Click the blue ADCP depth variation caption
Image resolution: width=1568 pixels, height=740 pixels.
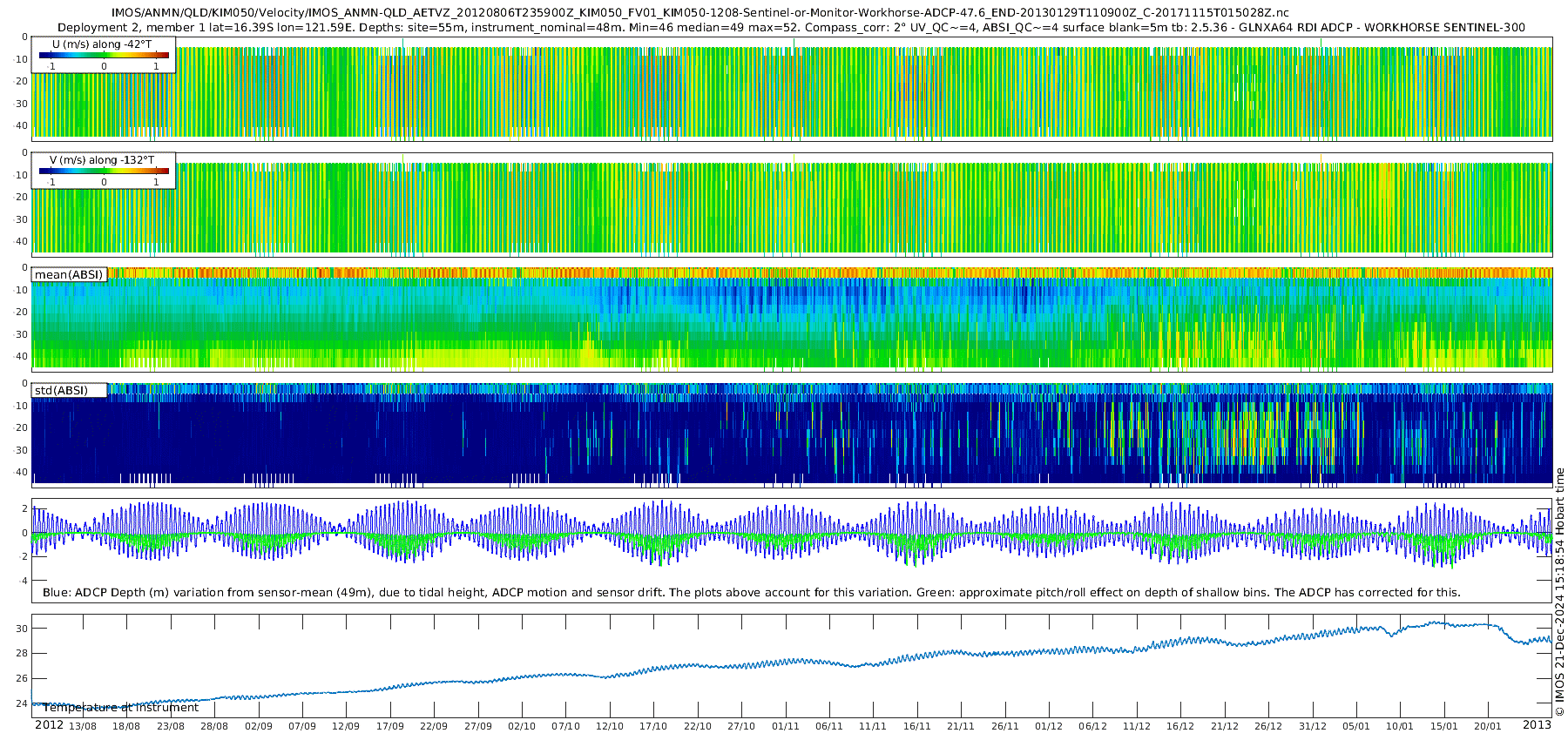(751, 593)
